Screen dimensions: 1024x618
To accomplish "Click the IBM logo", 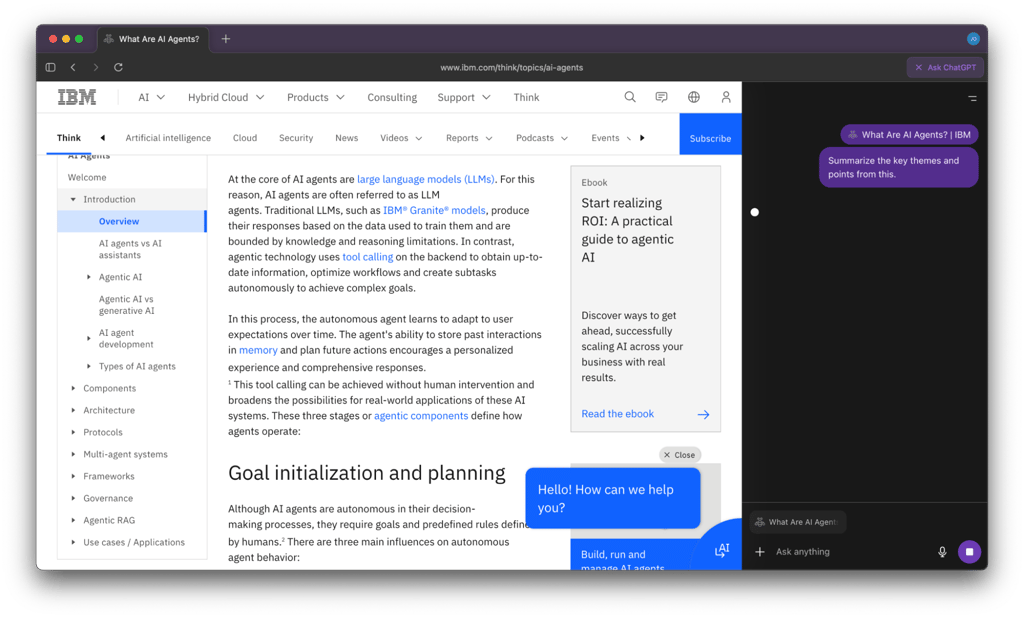I will click(77, 97).
